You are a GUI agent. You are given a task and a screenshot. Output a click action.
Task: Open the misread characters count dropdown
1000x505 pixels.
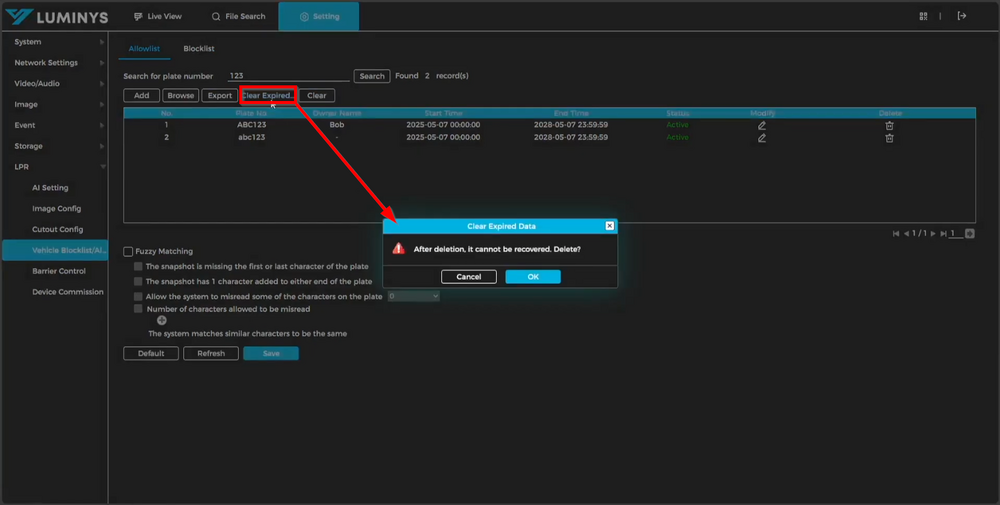click(x=413, y=296)
